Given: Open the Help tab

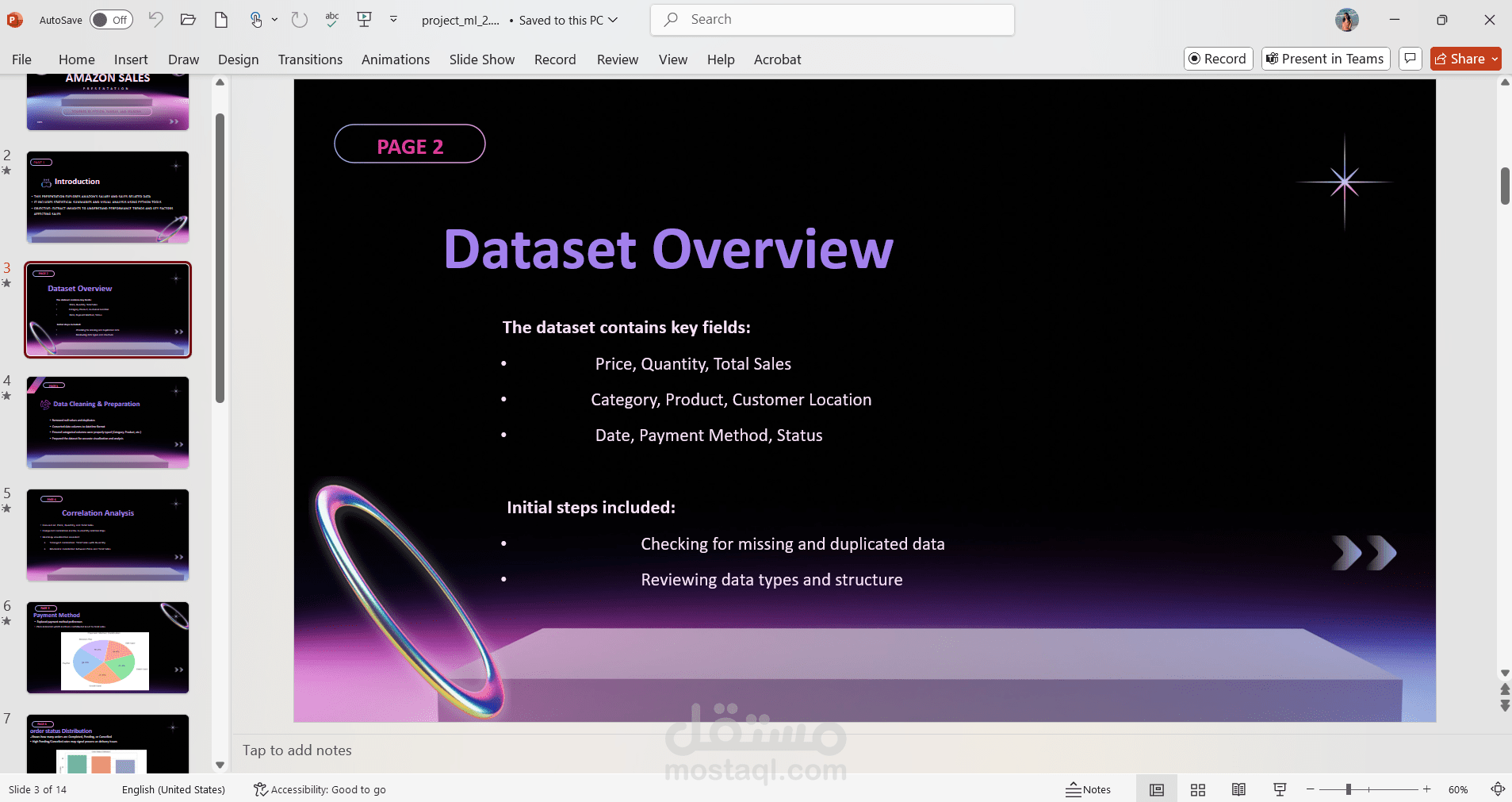Looking at the screenshot, I should [x=721, y=59].
